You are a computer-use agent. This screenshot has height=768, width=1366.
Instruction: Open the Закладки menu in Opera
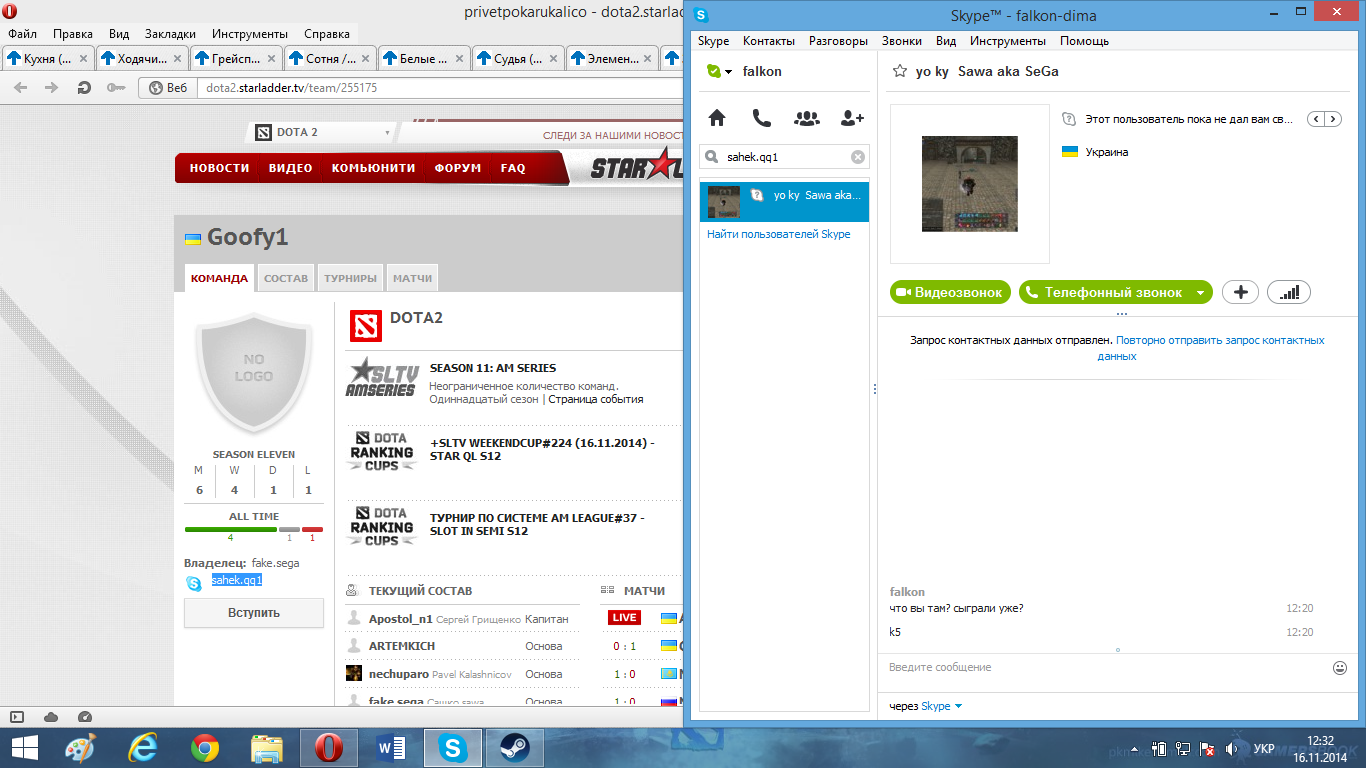(x=170, y=33)
